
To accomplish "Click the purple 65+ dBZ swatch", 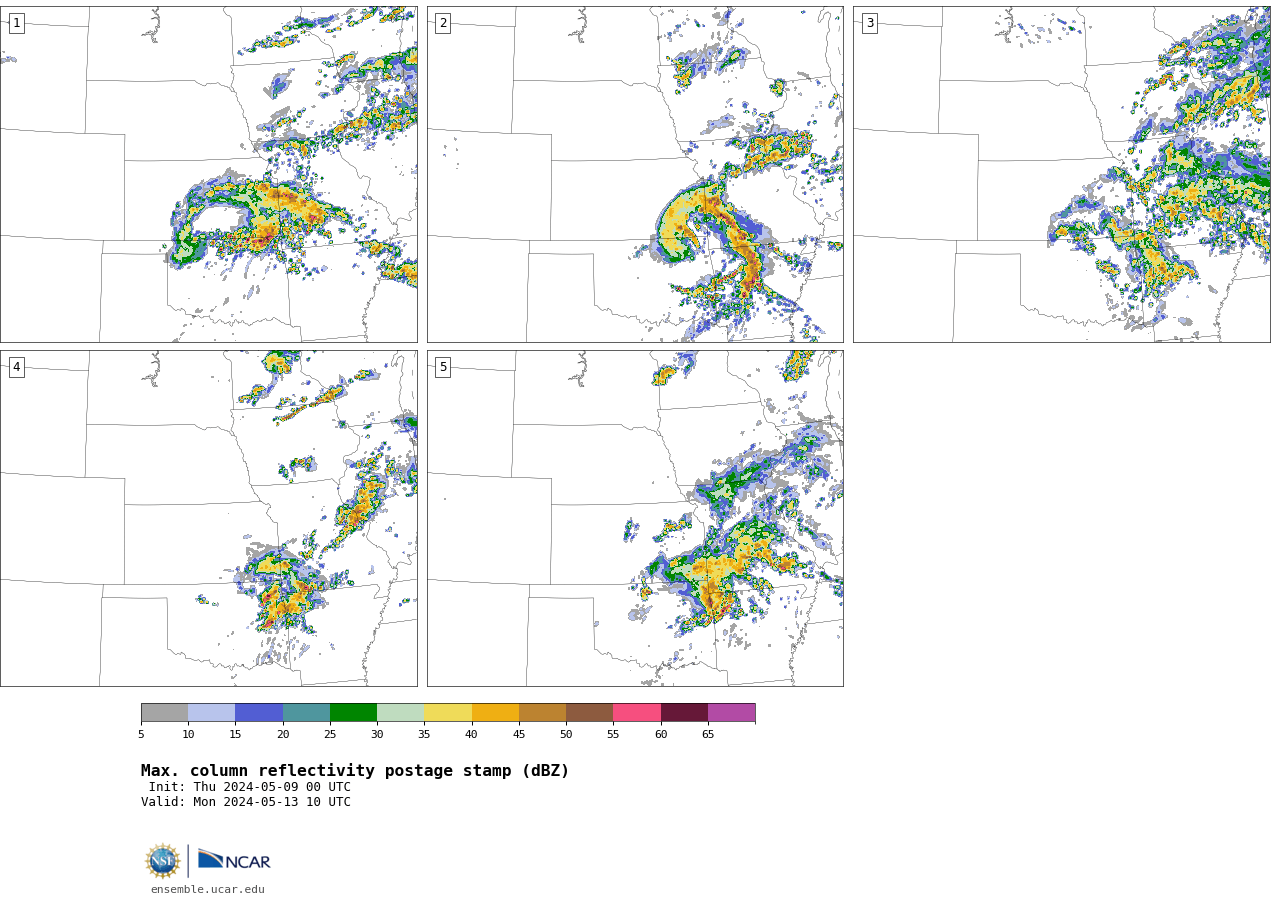I will (732, 713).
